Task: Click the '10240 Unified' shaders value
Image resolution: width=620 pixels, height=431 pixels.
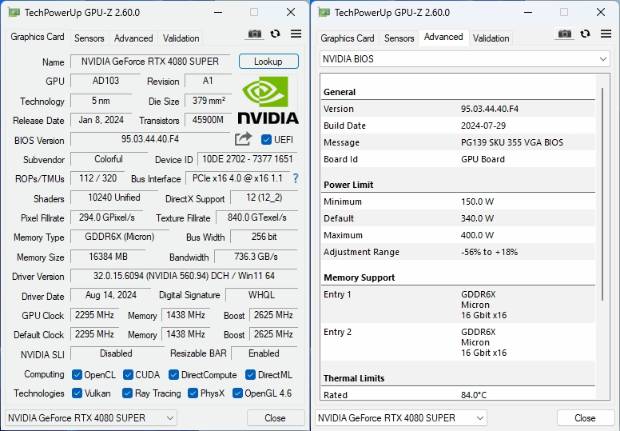Action: [x=114, y=198]
